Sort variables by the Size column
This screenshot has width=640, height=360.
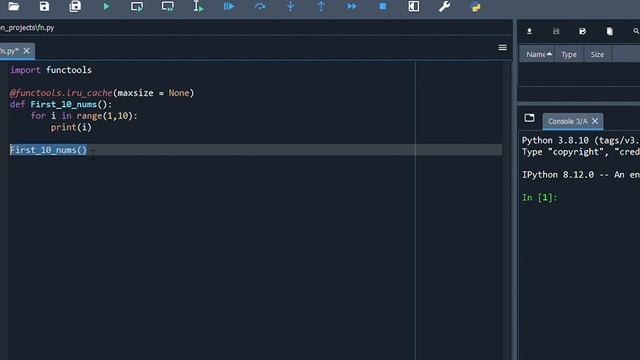pyautogui.click(x=597, y=54)
